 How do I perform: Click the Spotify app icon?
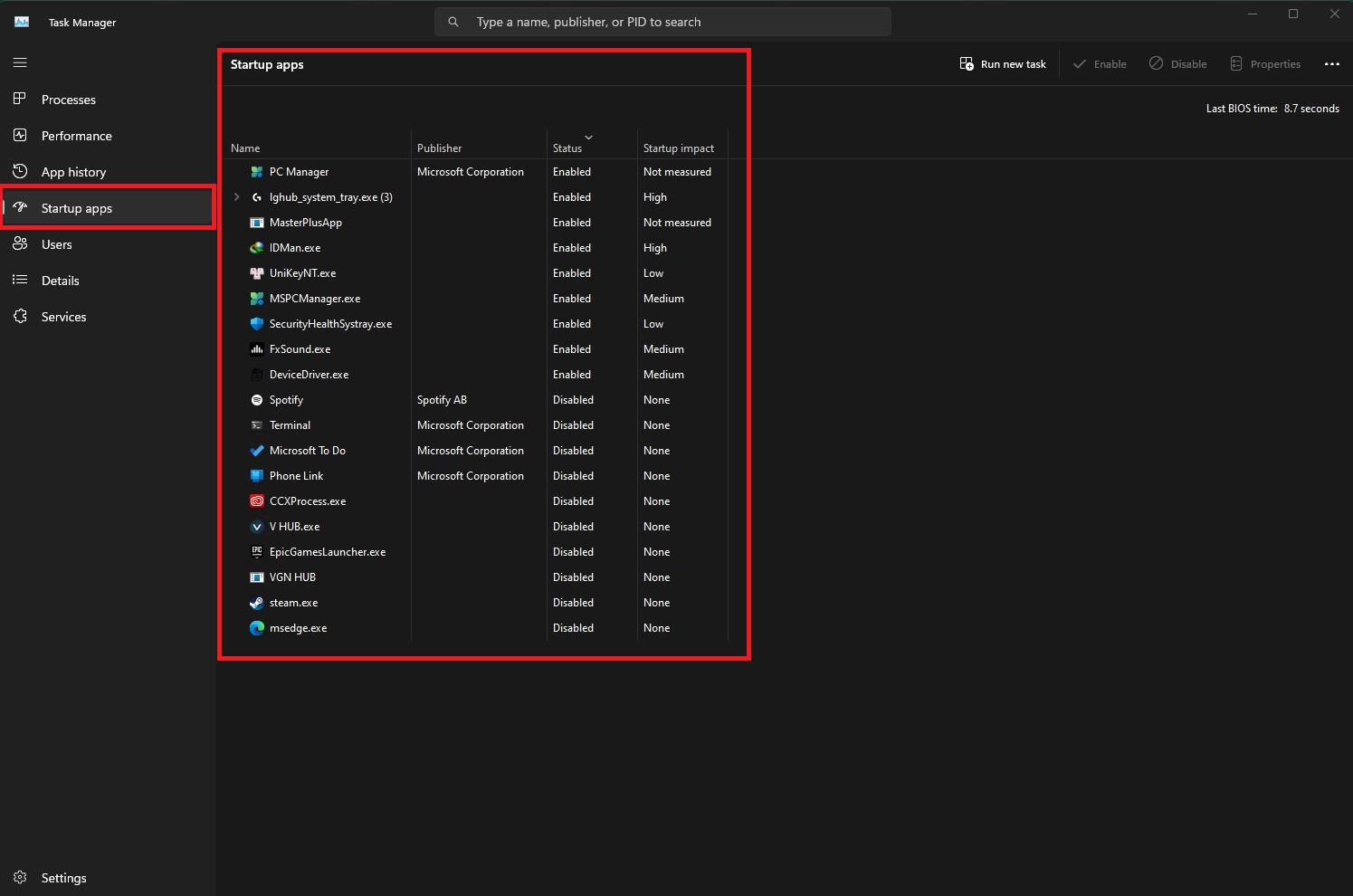(257, 400)
